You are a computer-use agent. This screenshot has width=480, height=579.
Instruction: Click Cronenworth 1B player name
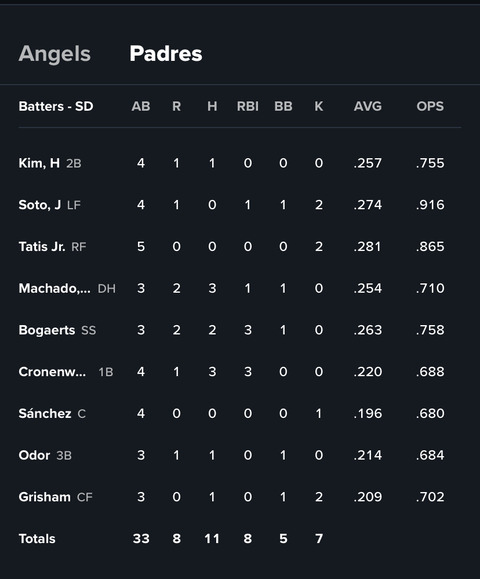(x=52, y=371)
